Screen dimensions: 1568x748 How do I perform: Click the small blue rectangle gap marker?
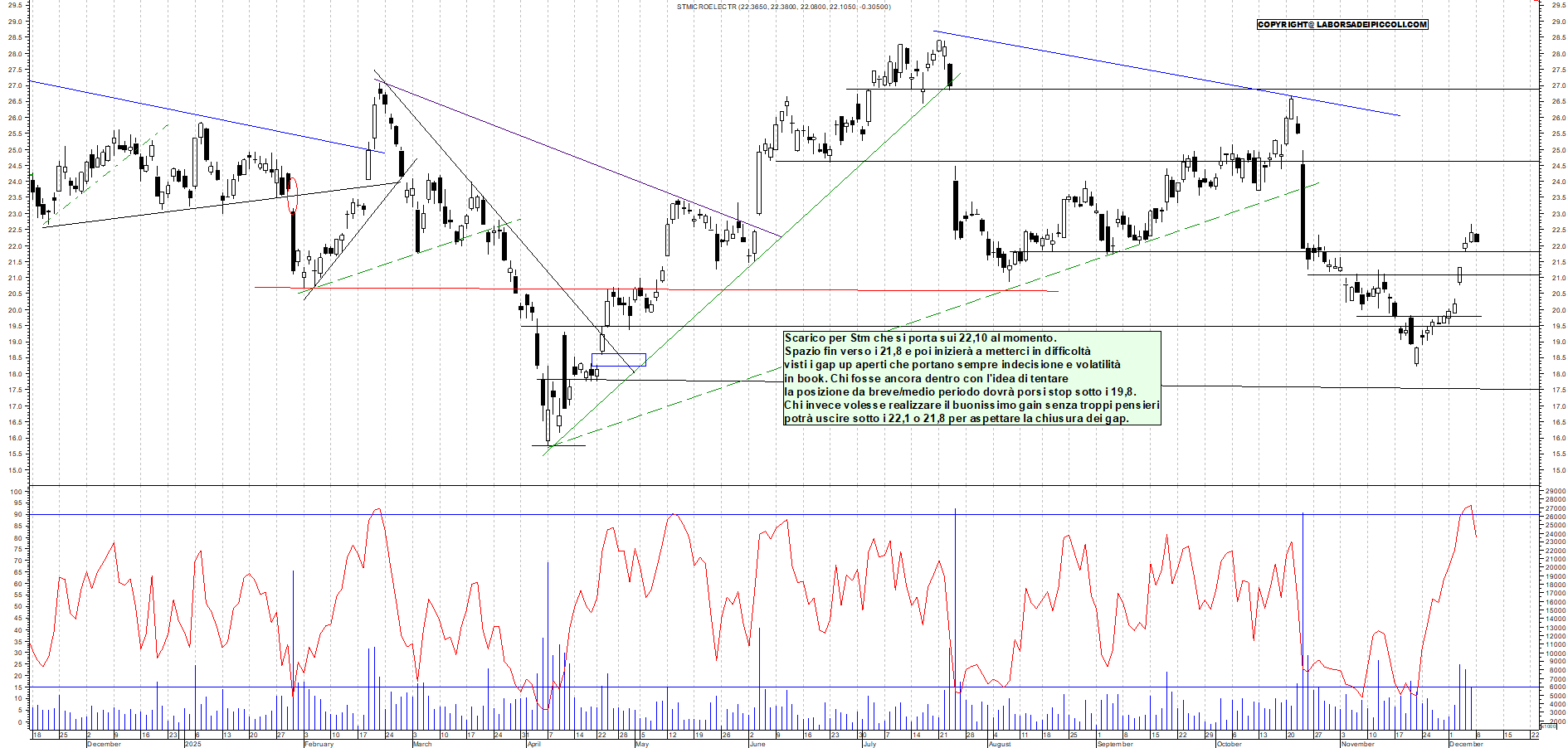point(619,360)
